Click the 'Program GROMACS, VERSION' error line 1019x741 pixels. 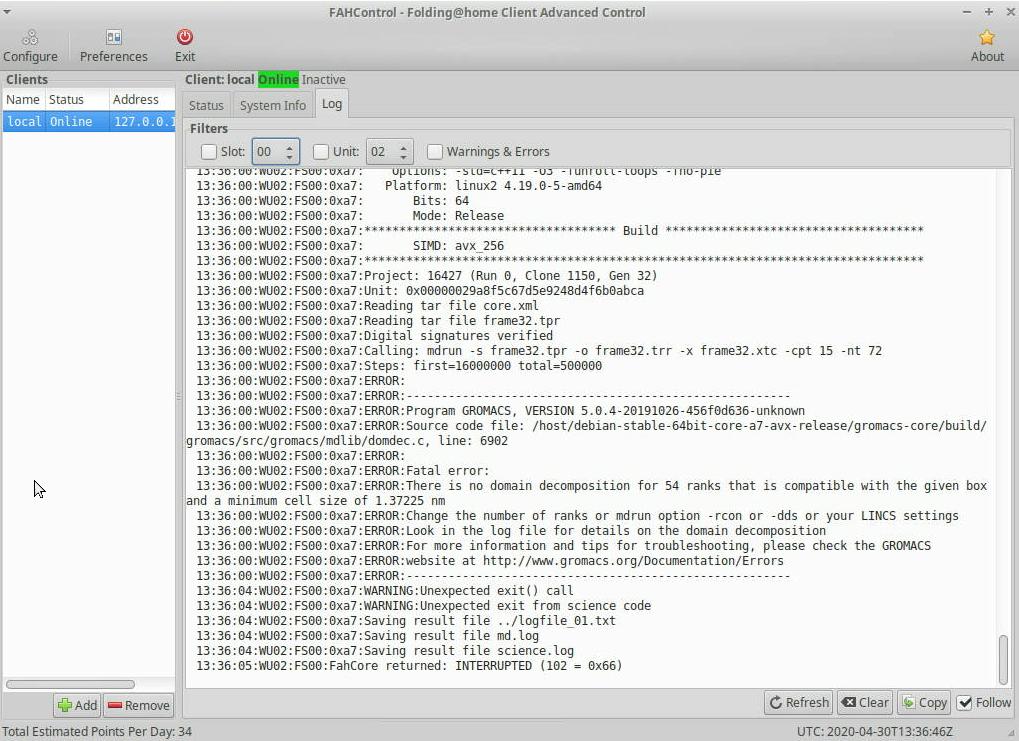(x=500, y=411)
